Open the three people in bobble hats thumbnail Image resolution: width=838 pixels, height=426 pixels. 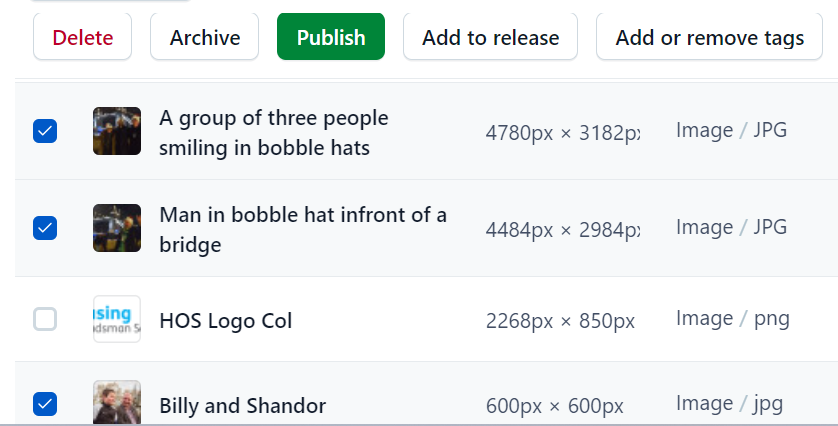pos(117,131)
